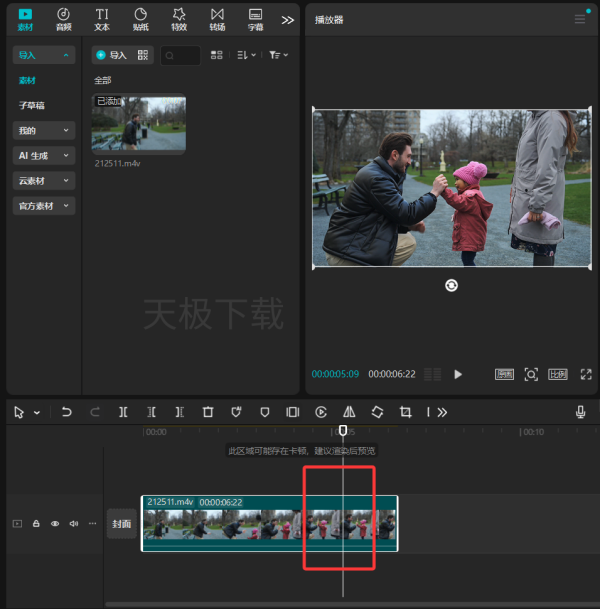Open the 特效 effects tab
This screenshot has height=609, width=600.
pos(179,20)
